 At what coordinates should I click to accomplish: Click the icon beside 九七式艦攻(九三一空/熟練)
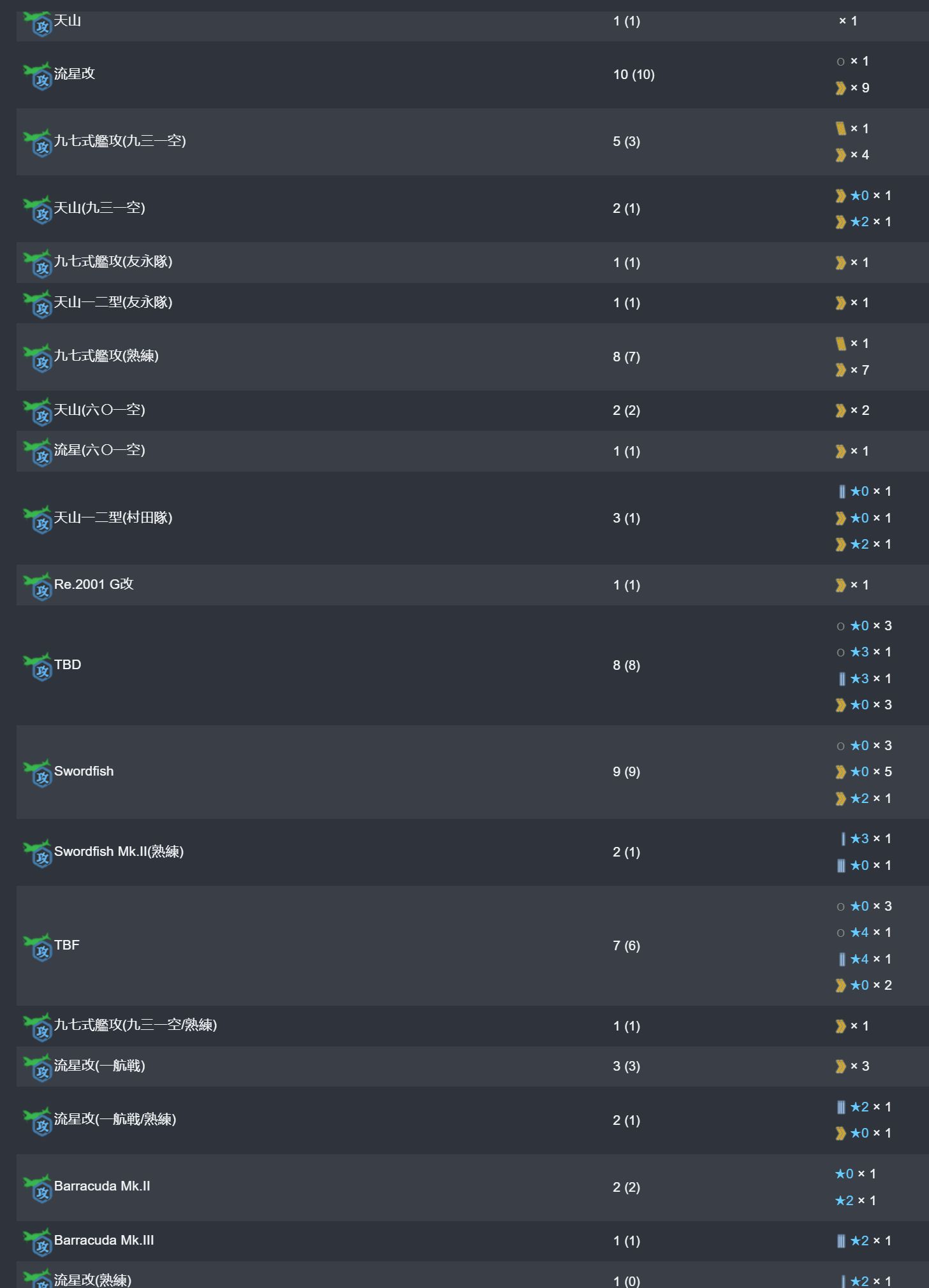pos(38,1027)
